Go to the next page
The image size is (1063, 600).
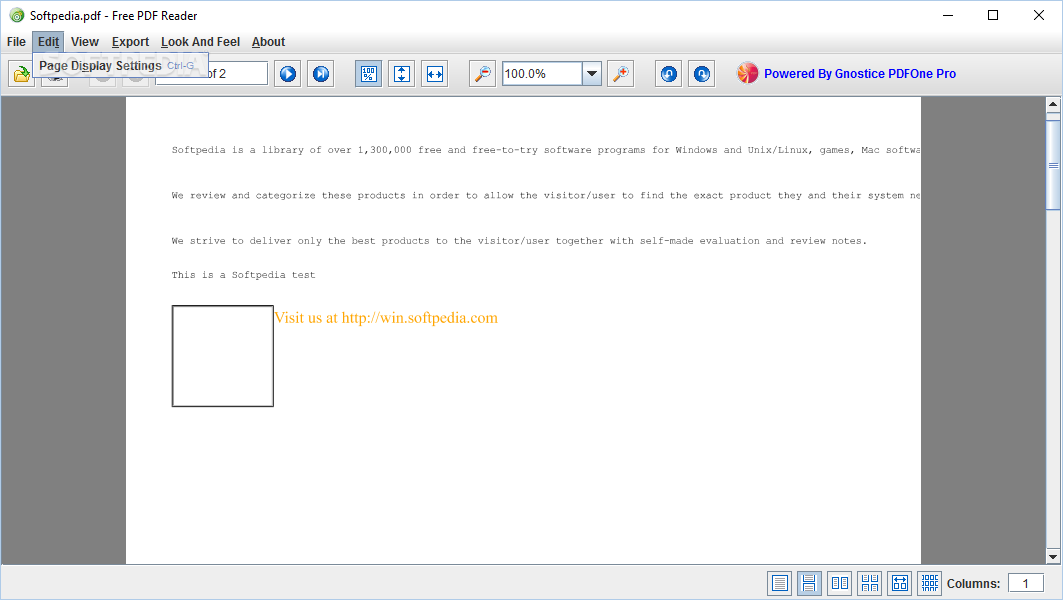(288, 74)
